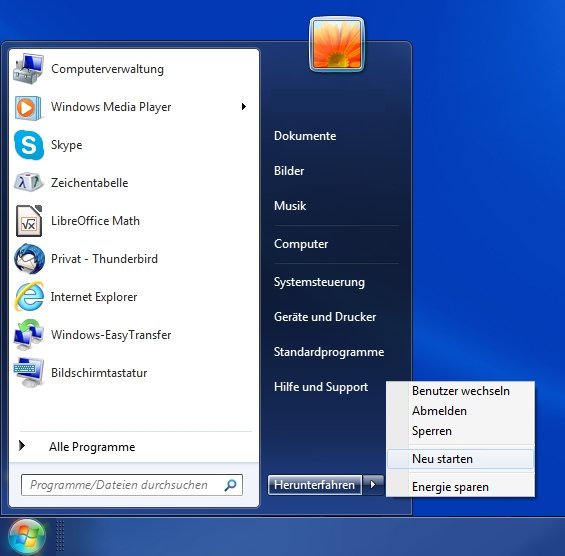Click the Programme/Dateien durchsuchen search field

point(132,485)
